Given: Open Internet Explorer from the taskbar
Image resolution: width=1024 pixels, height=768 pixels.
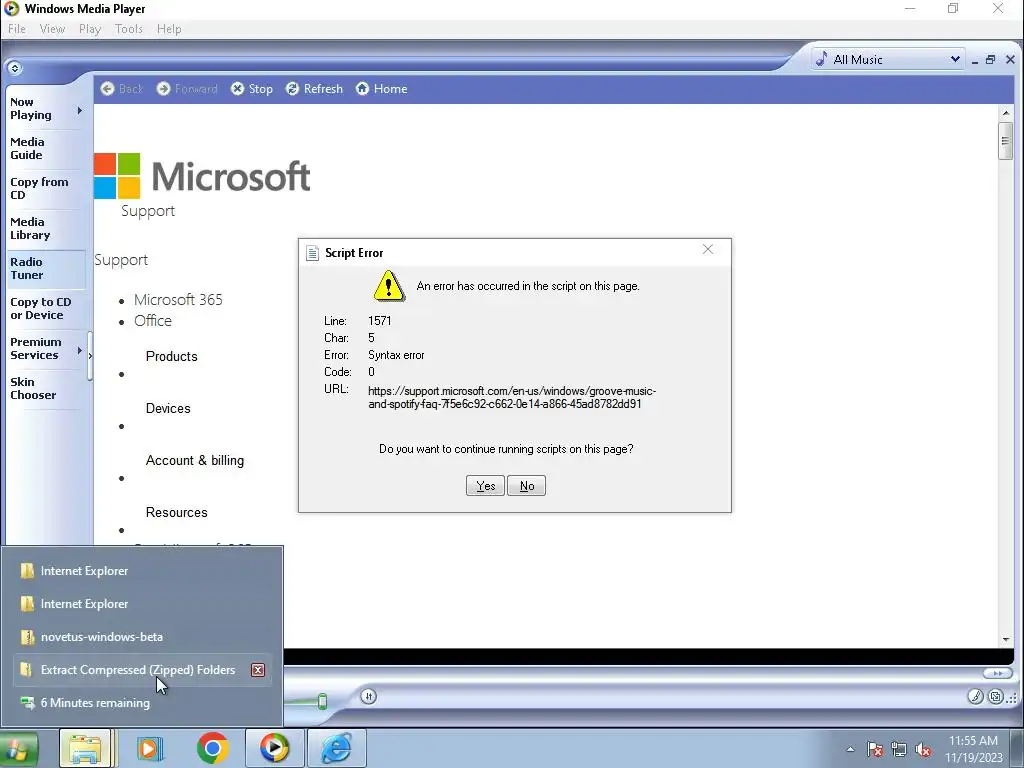Looking at the screenshot, I should [x=337, y=748].
